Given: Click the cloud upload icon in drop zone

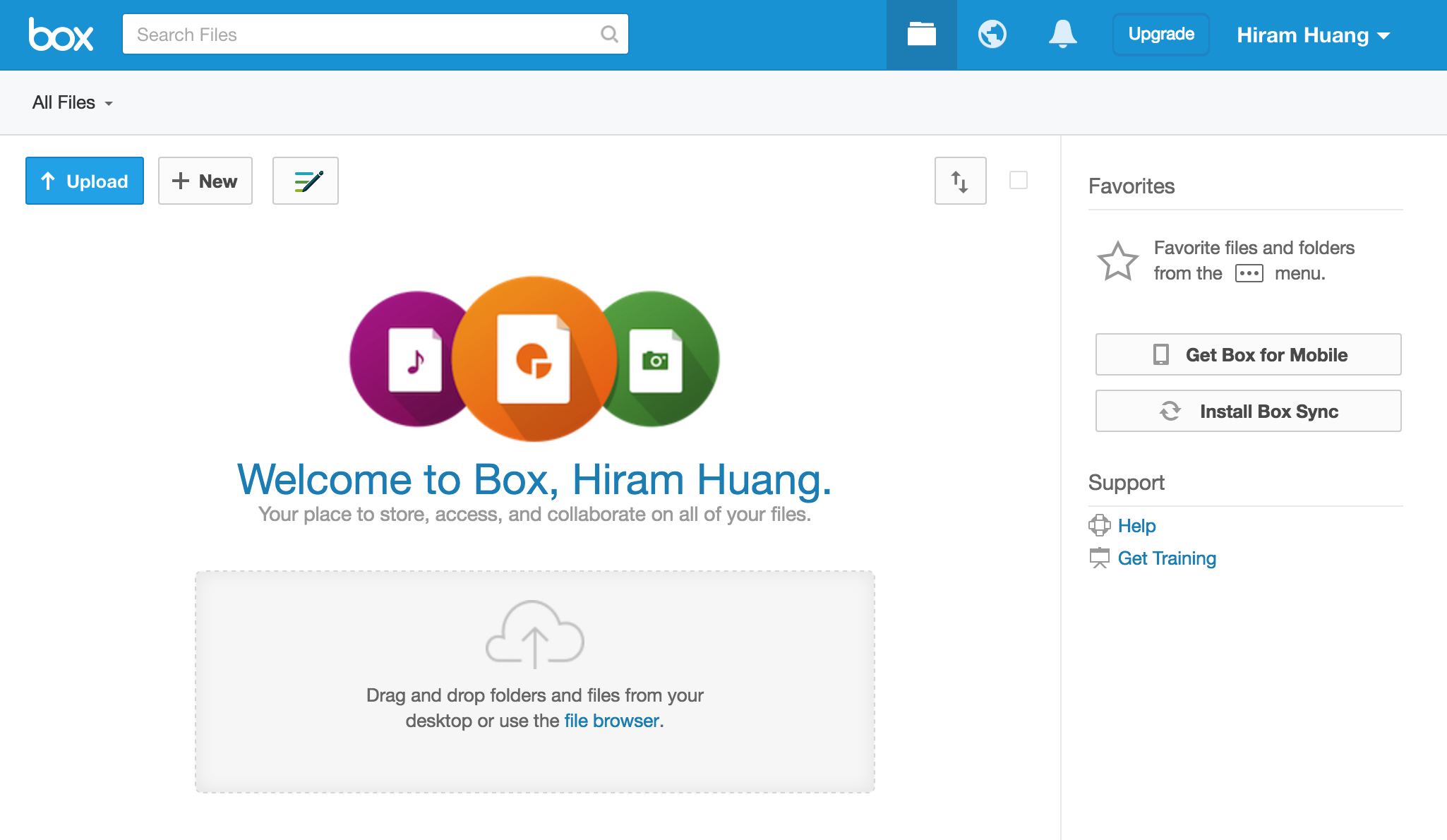Looking at the screenshot, I should (534, 634).
